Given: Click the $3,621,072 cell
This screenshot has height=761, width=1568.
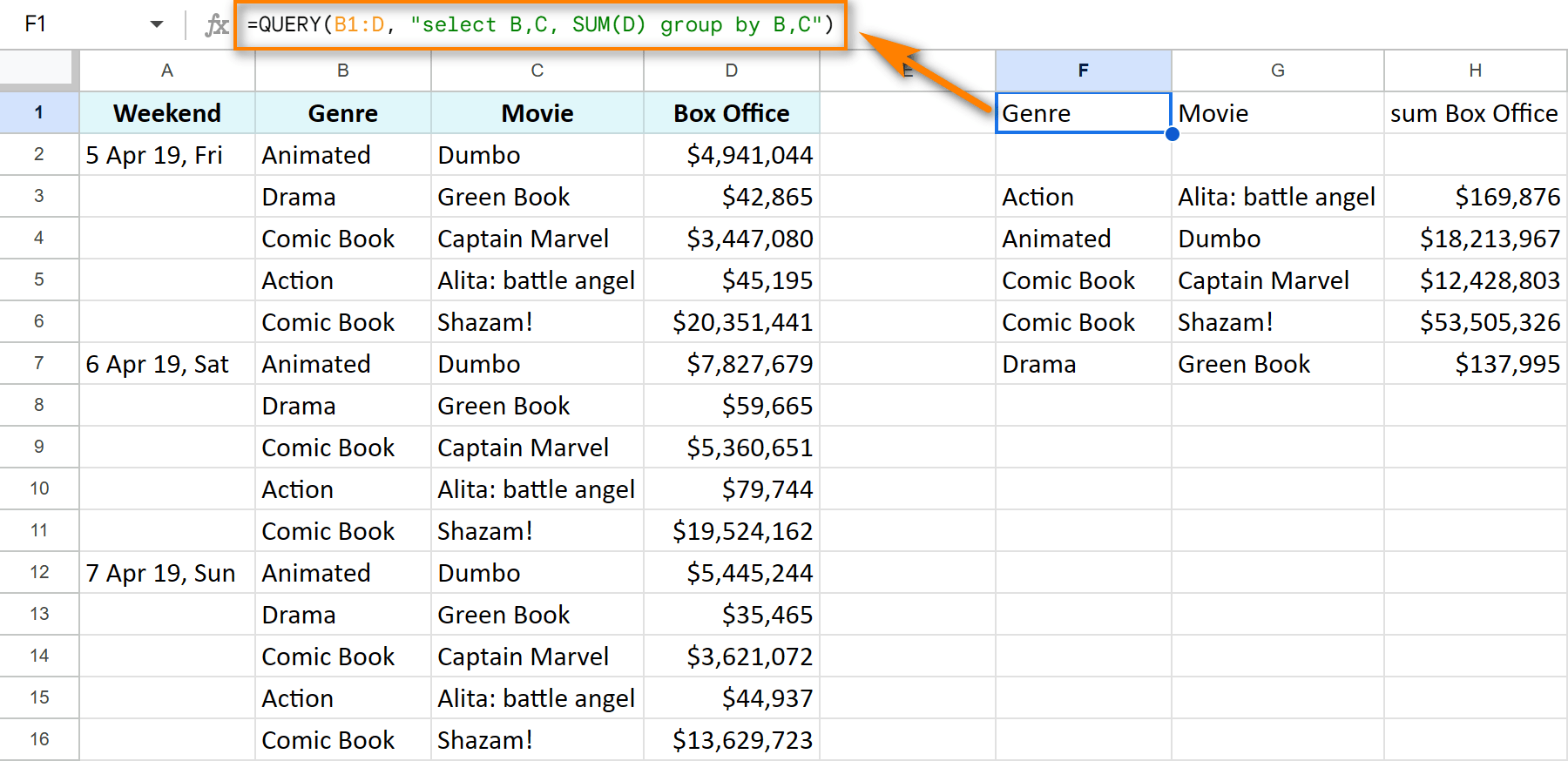Looking at the screenshot, I should click(732, 657).
